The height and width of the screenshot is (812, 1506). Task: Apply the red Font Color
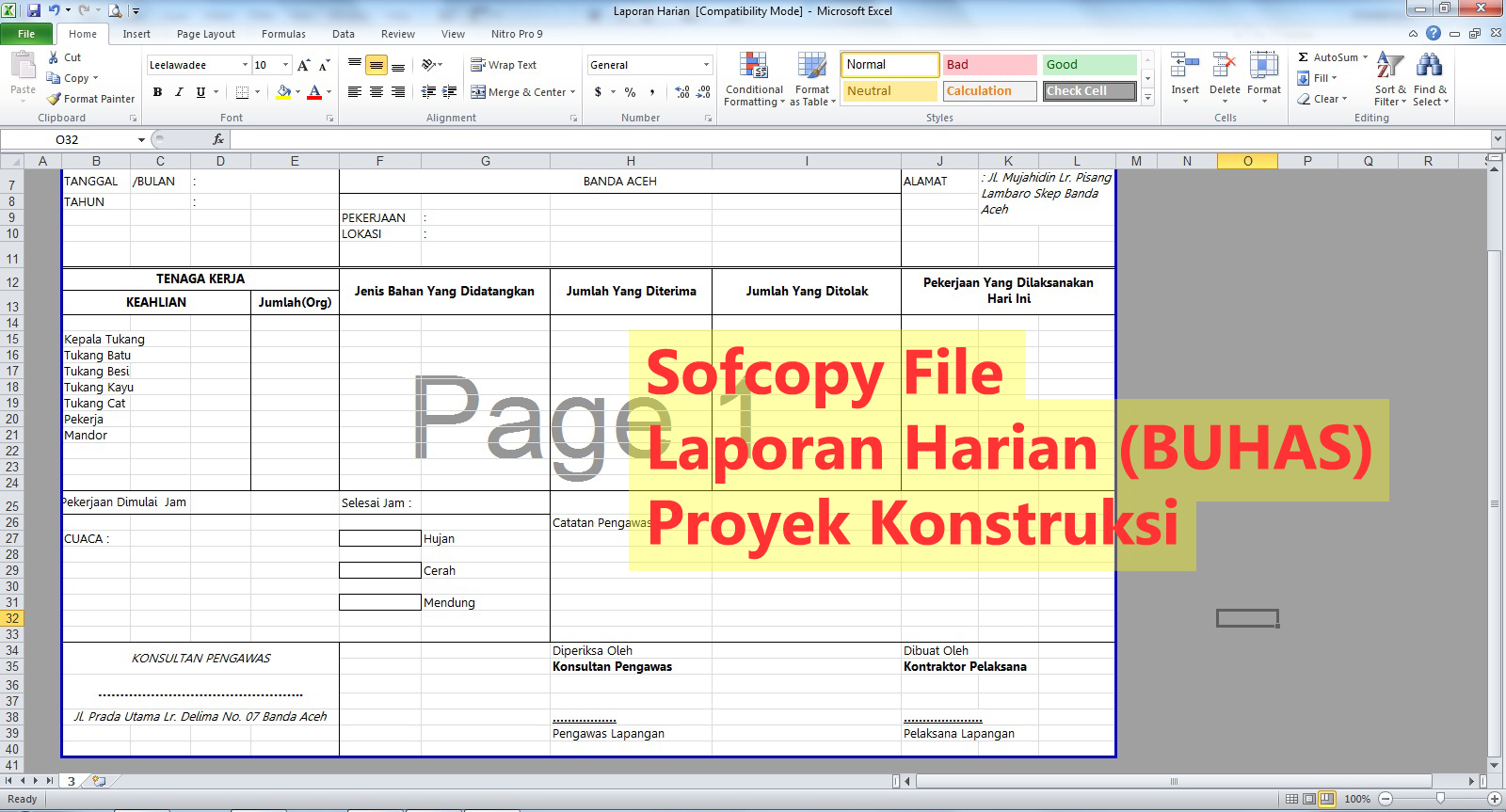pyautogui.click(x=314, y=92)
